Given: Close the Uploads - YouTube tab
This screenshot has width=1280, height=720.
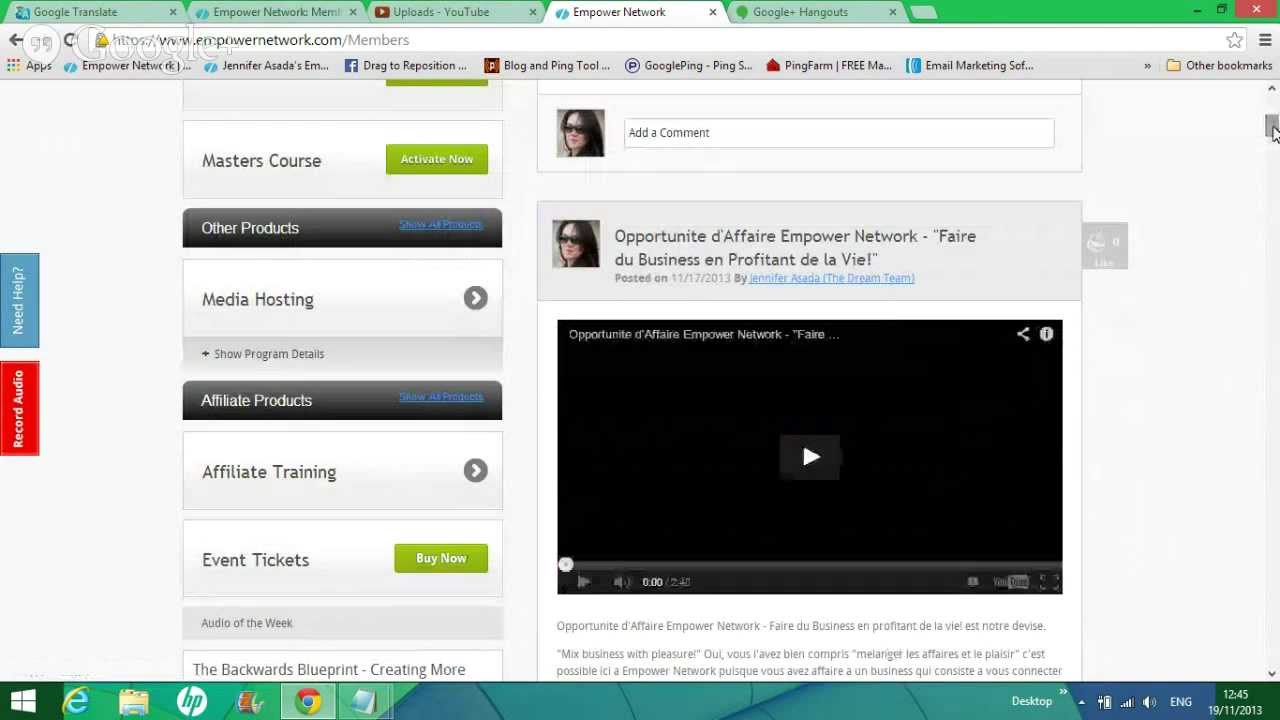Looking at the screenshot, I should (532, 12).
